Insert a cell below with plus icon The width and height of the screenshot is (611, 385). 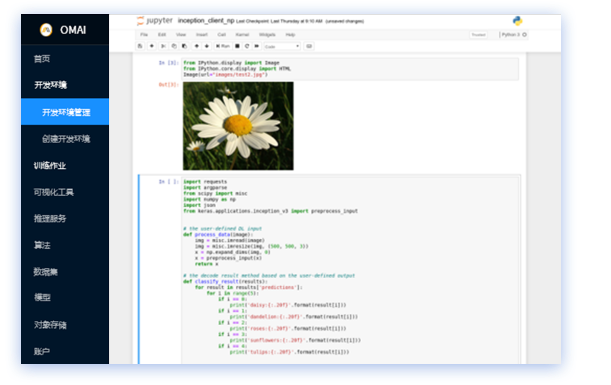152,46
